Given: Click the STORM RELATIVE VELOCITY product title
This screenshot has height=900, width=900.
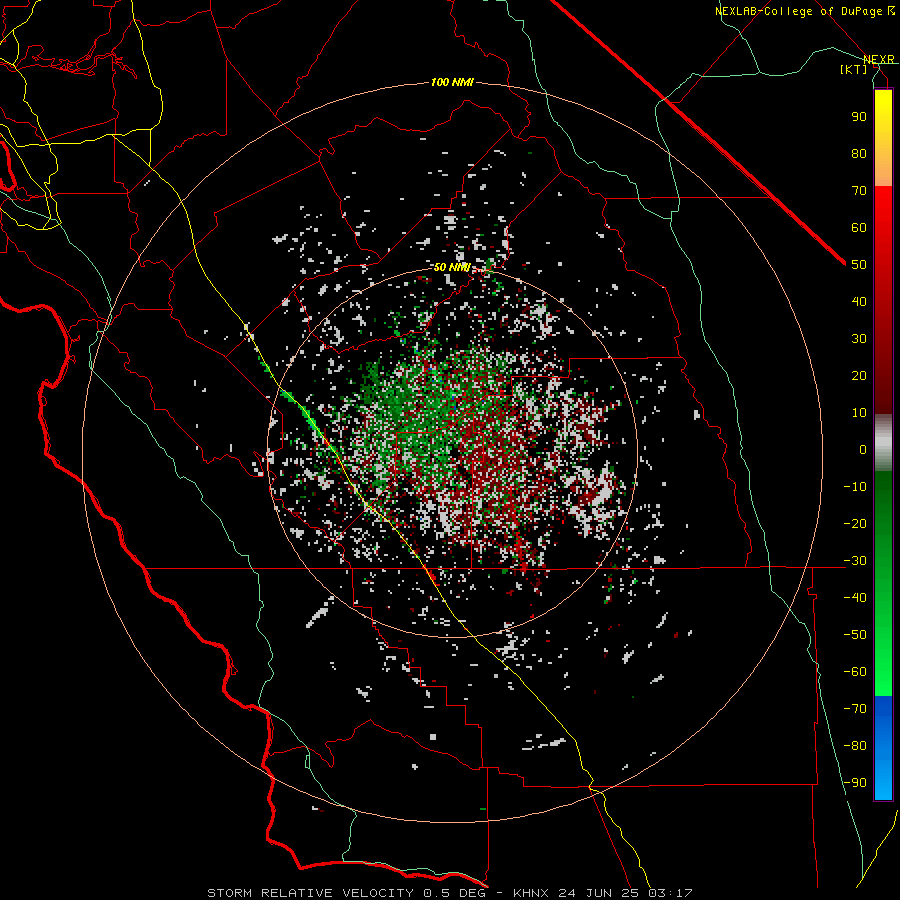Looking at the screenshot, I should tap(310, 893).
